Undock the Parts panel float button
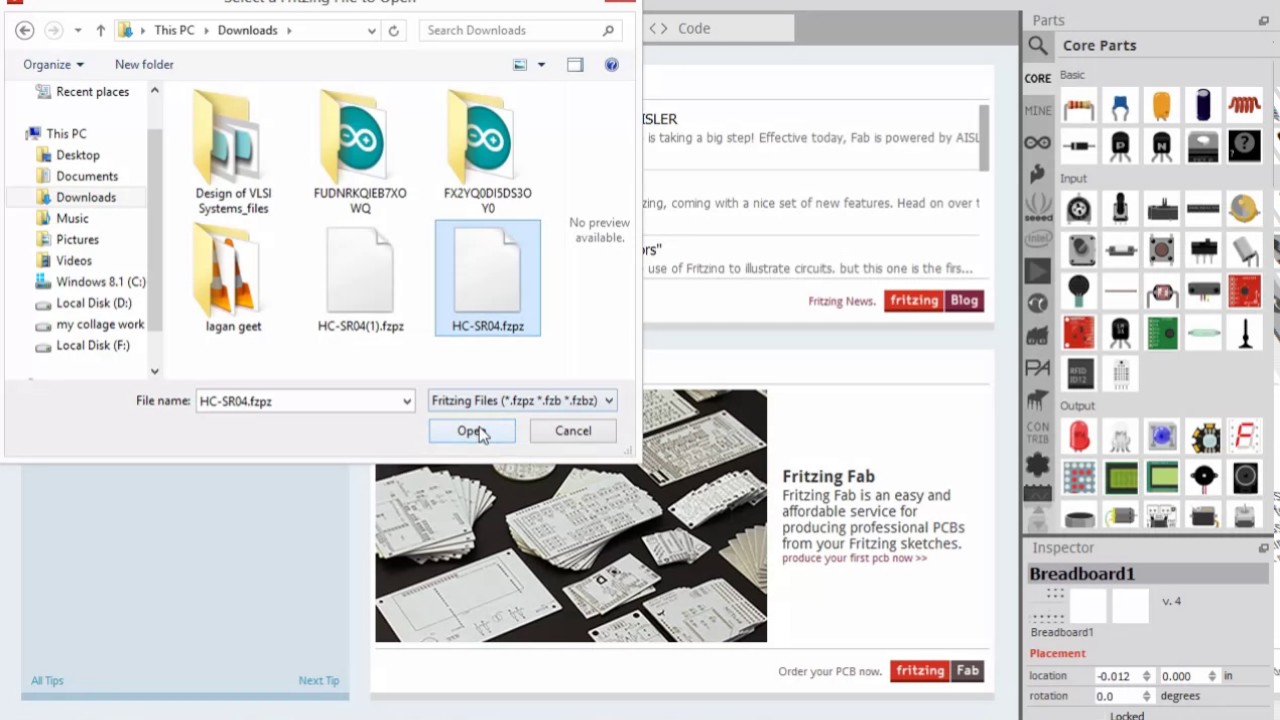 1264,20
